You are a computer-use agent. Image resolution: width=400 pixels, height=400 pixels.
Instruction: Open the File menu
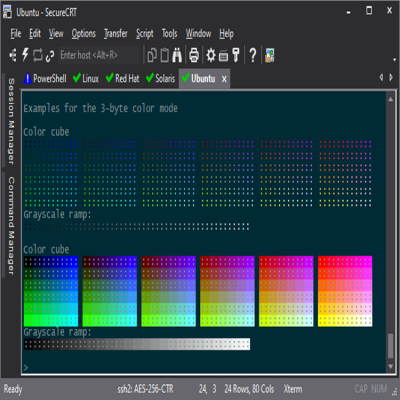pos(16,34)
